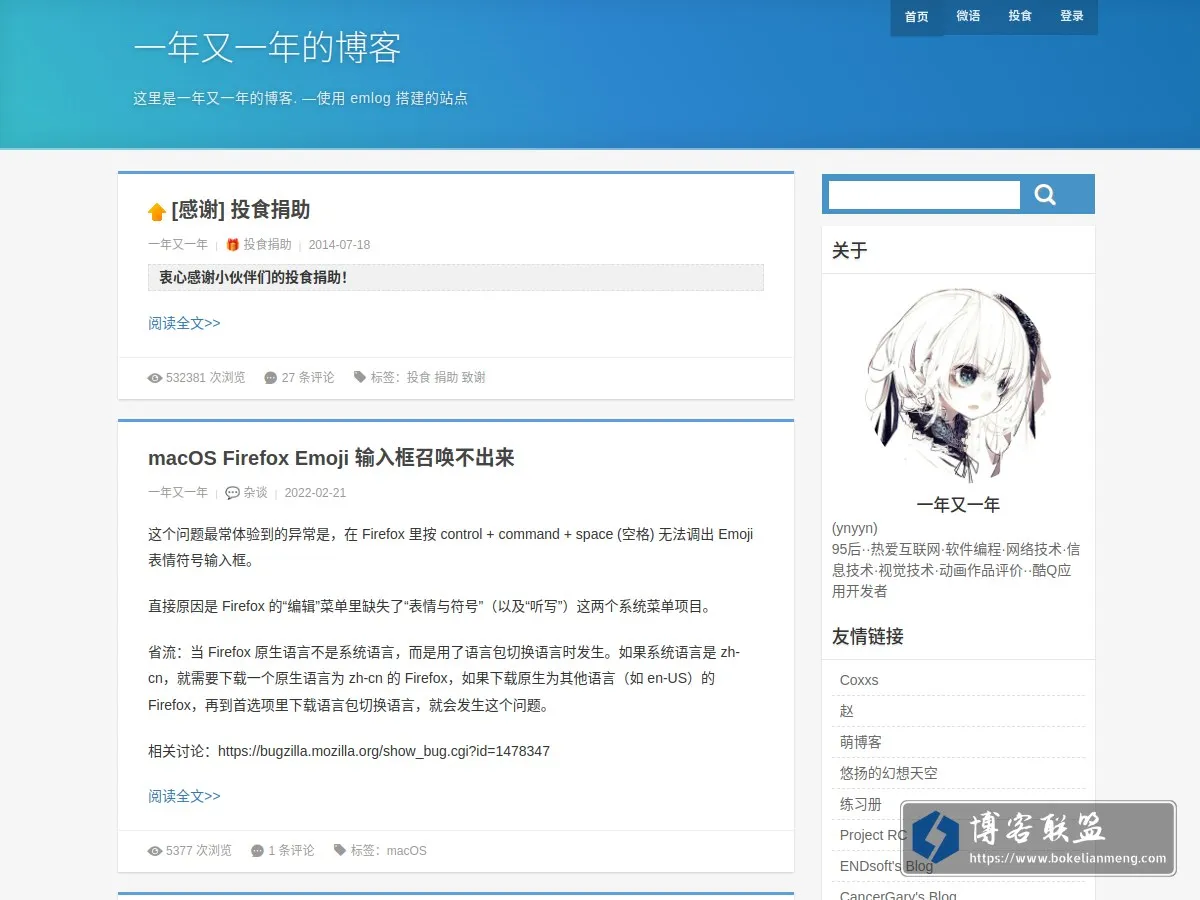Click the comment icon beside 1 条评论
1200x900 pixels.
pos(258,851)
